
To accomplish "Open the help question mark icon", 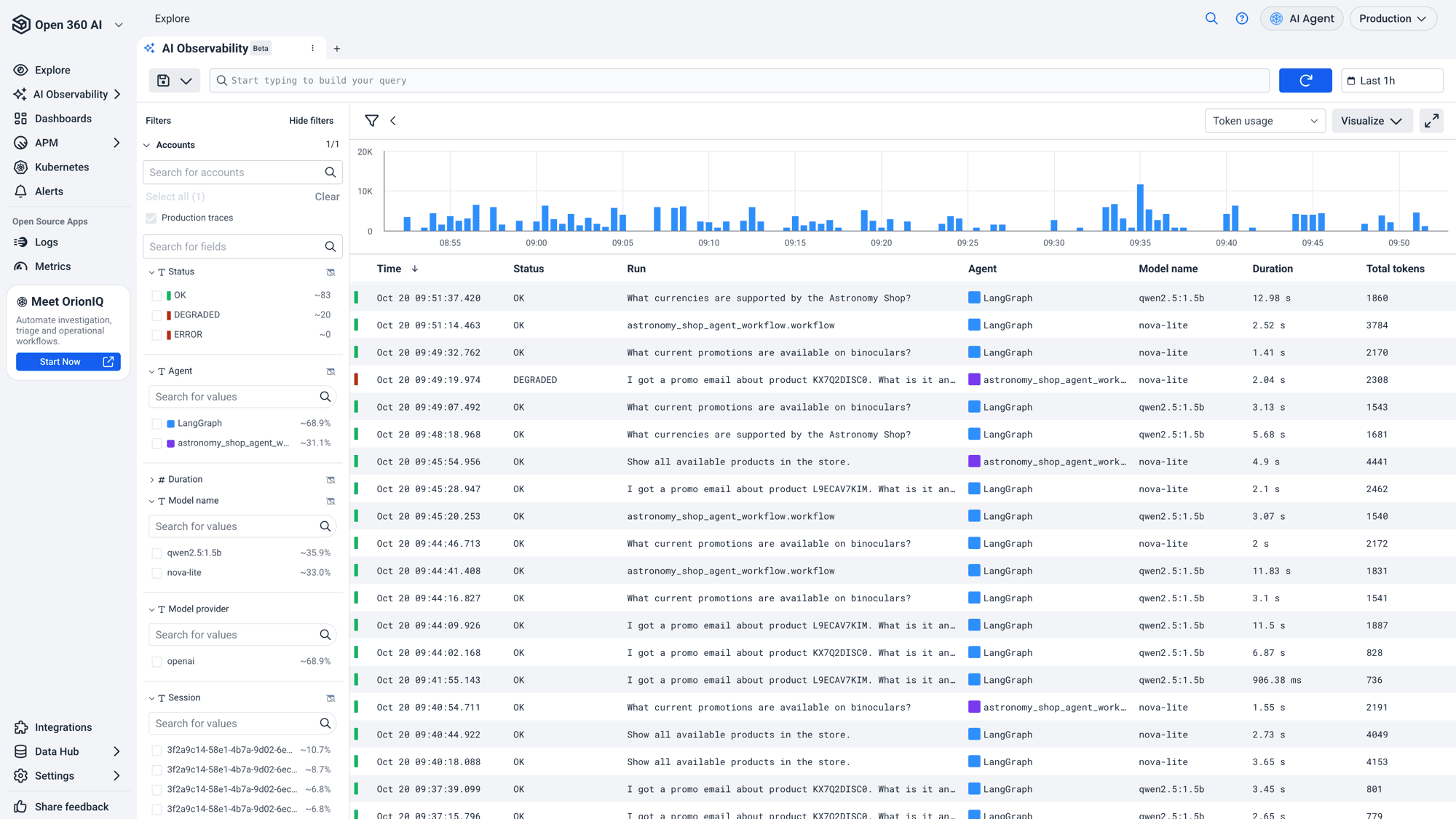I will tap(1242, 19).
